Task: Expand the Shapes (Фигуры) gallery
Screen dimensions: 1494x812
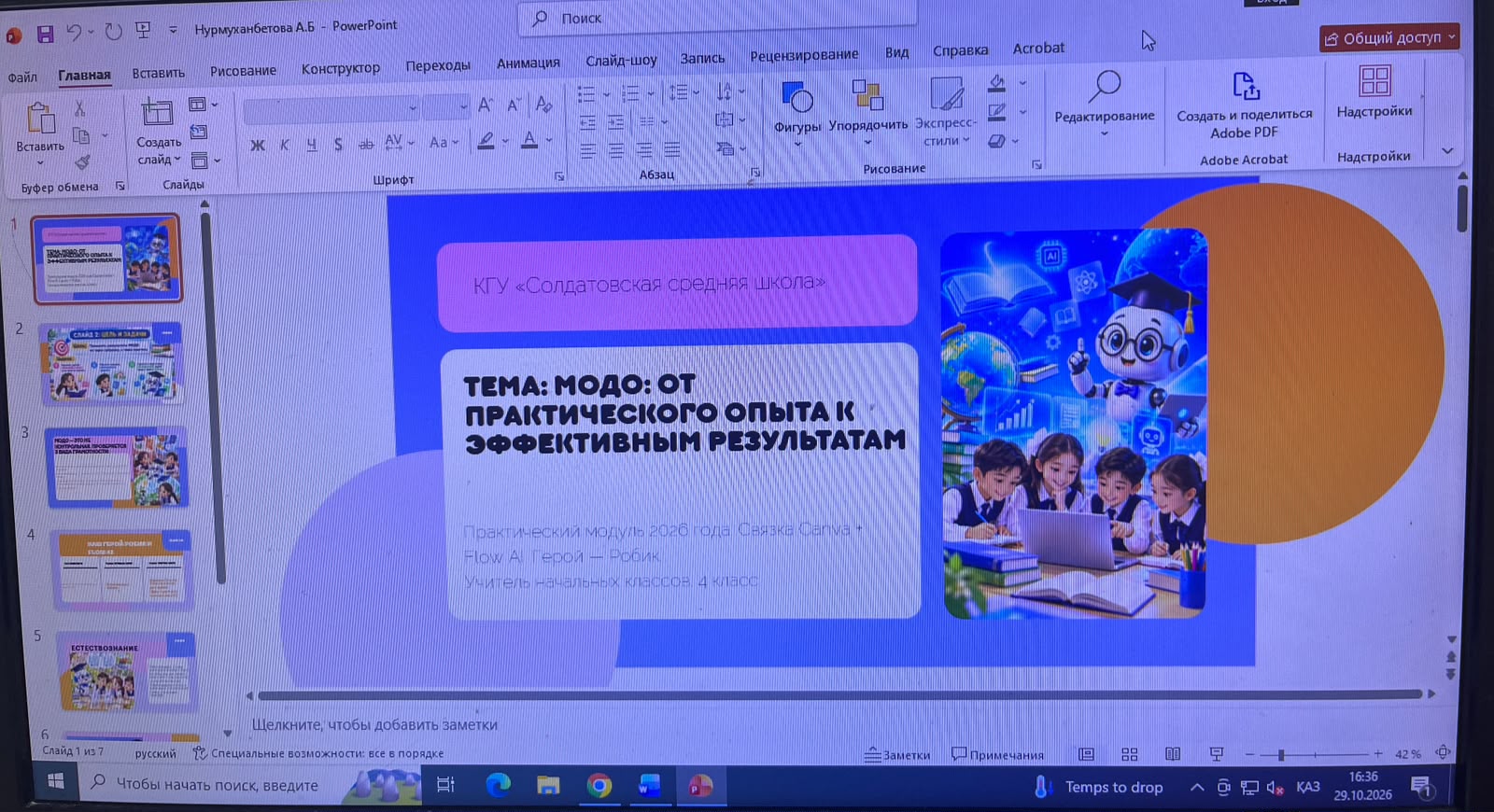Action: [797, 114]
